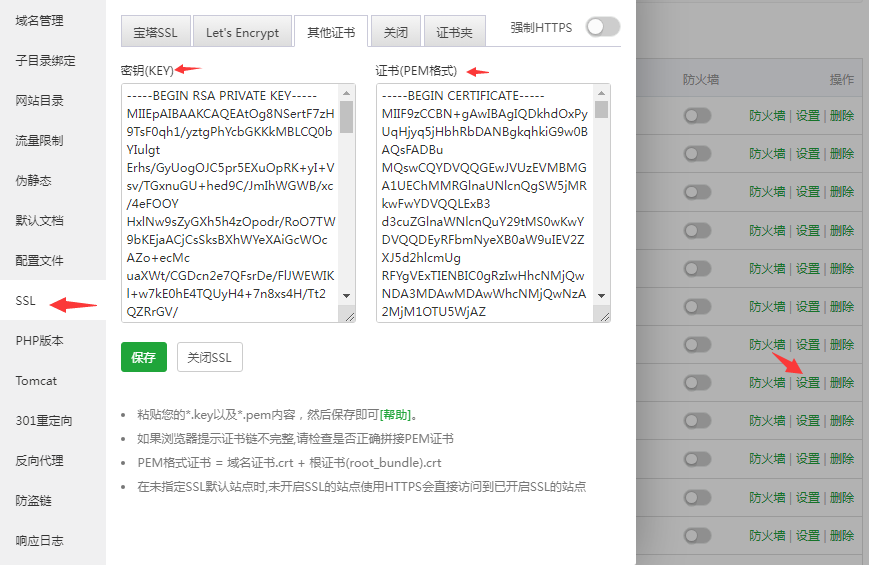Open the Let's Encrypt tab
This screenshot has height=565, width=869.
(243, 32)
